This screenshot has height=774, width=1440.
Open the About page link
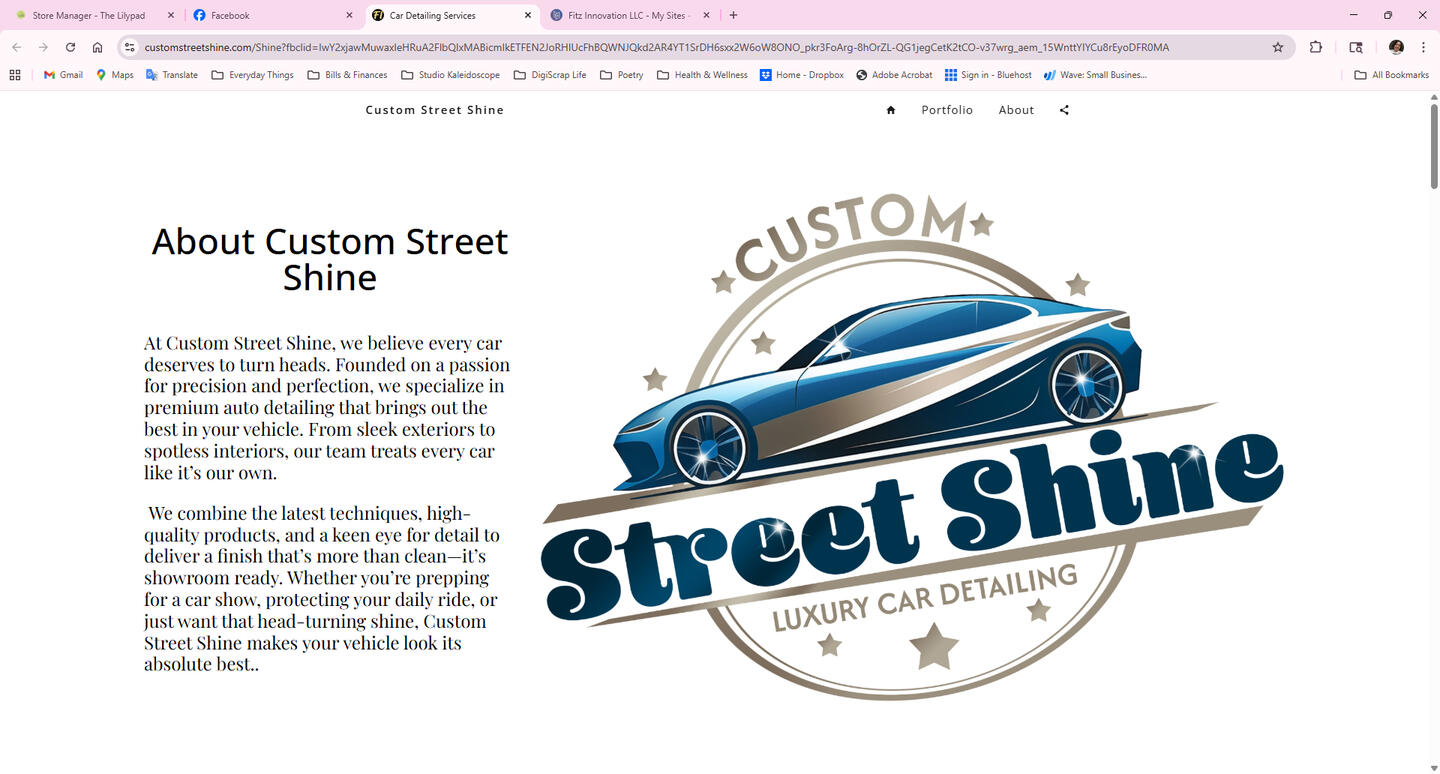coord(1016,110)
